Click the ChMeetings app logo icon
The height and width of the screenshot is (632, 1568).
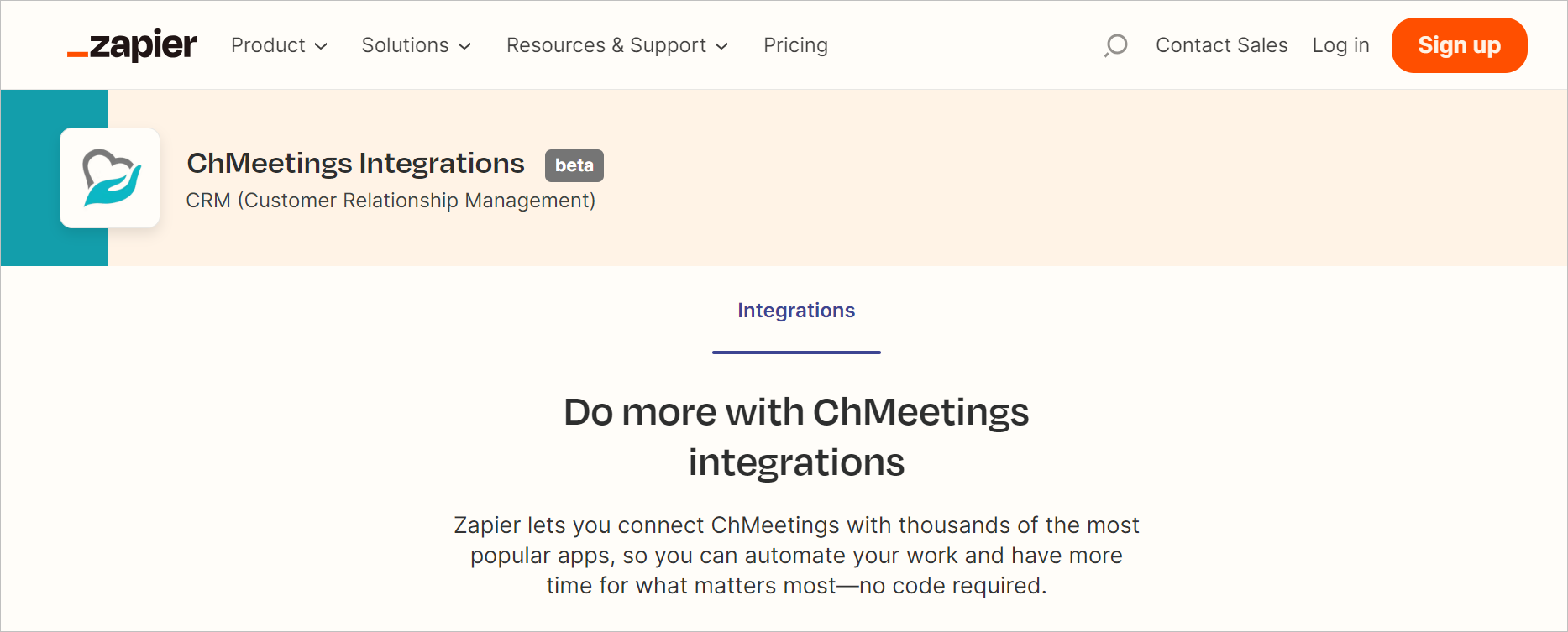point(110,178)
